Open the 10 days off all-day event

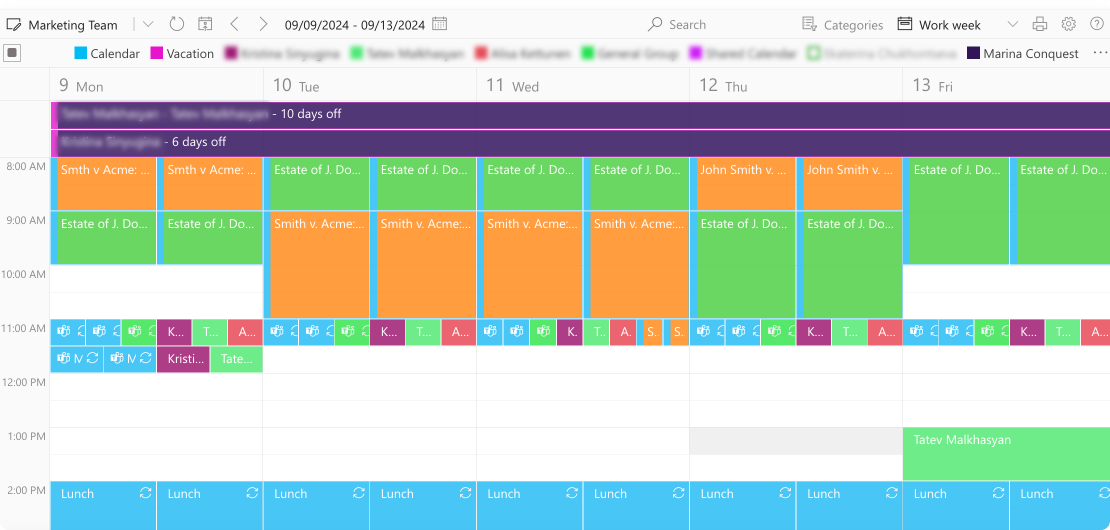pyautogui.click(x=580, y=115)
